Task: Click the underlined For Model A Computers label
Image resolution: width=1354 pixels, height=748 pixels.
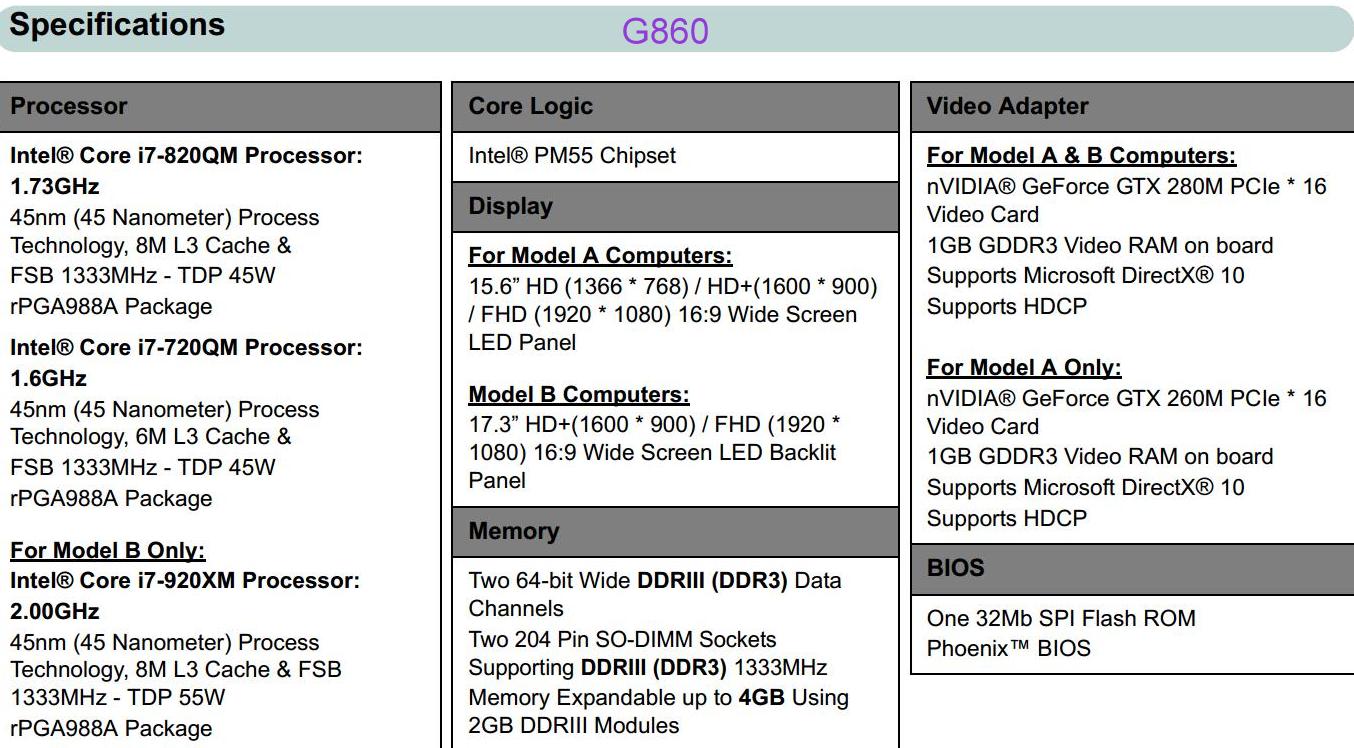Action: point(600,256)
